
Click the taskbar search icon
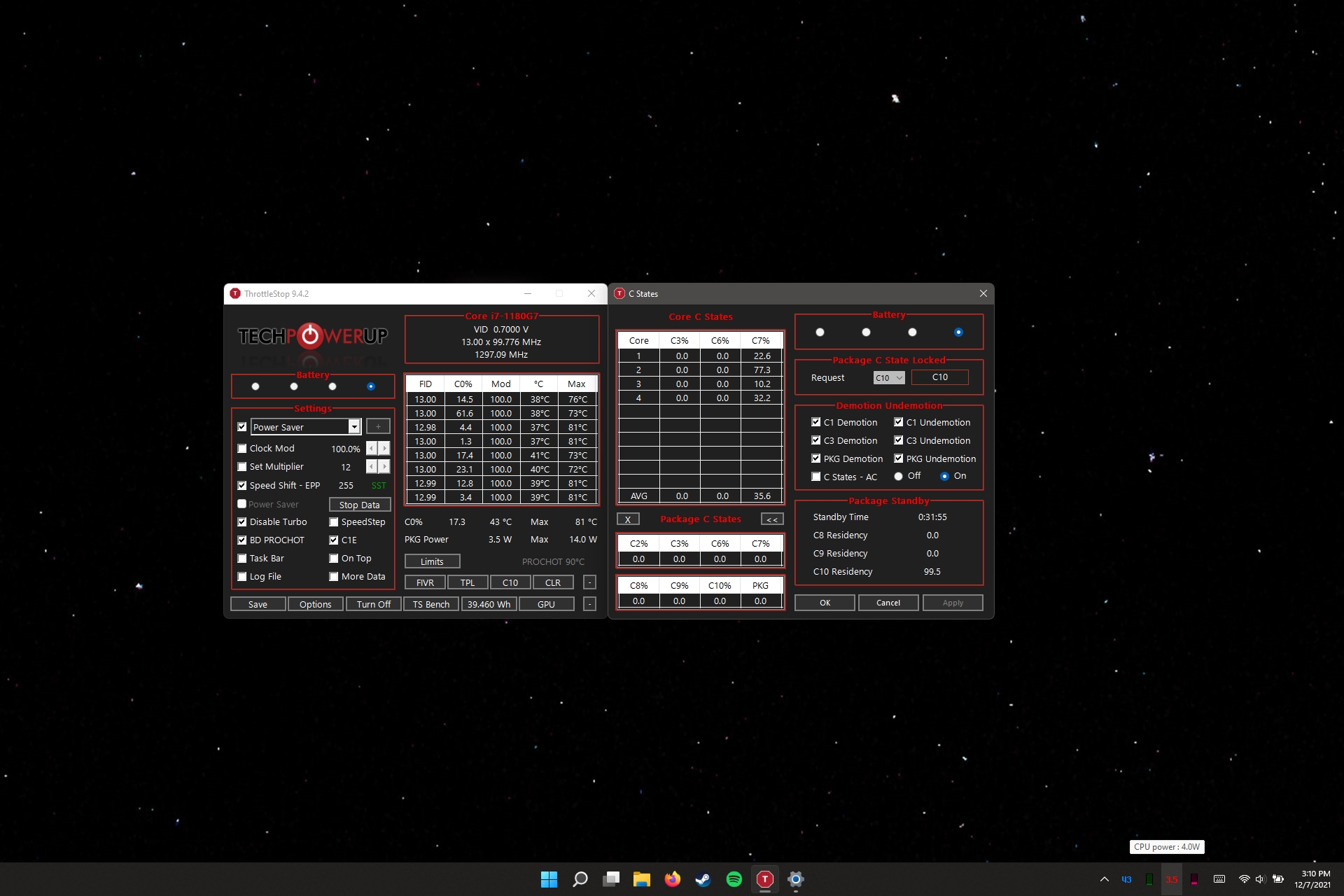pos(580,879)
